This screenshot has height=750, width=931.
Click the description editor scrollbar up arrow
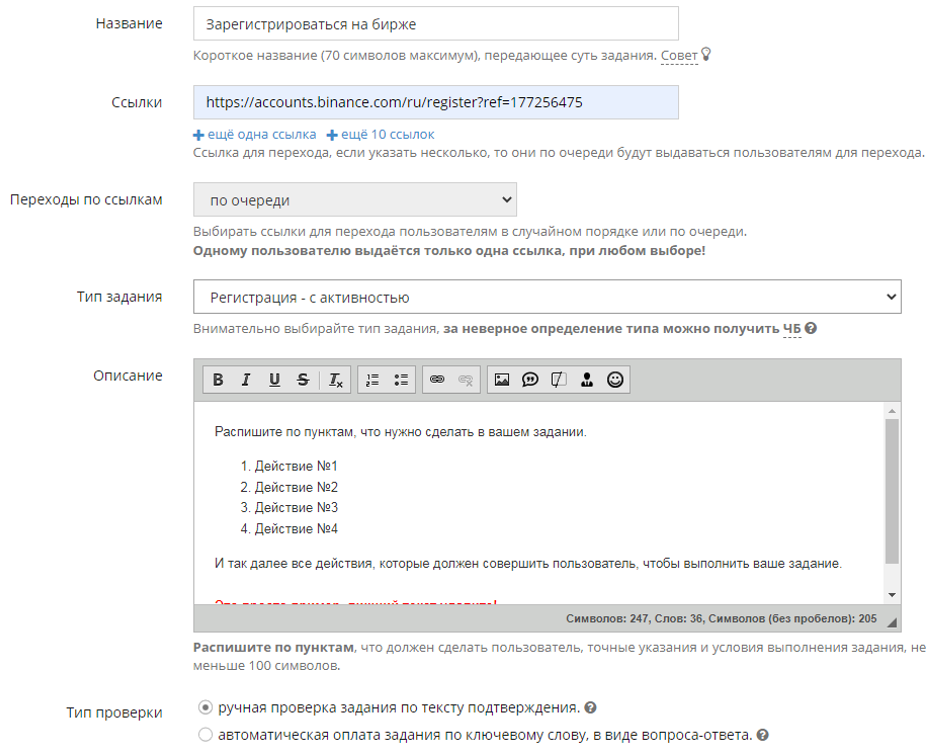tap(892, 411)
